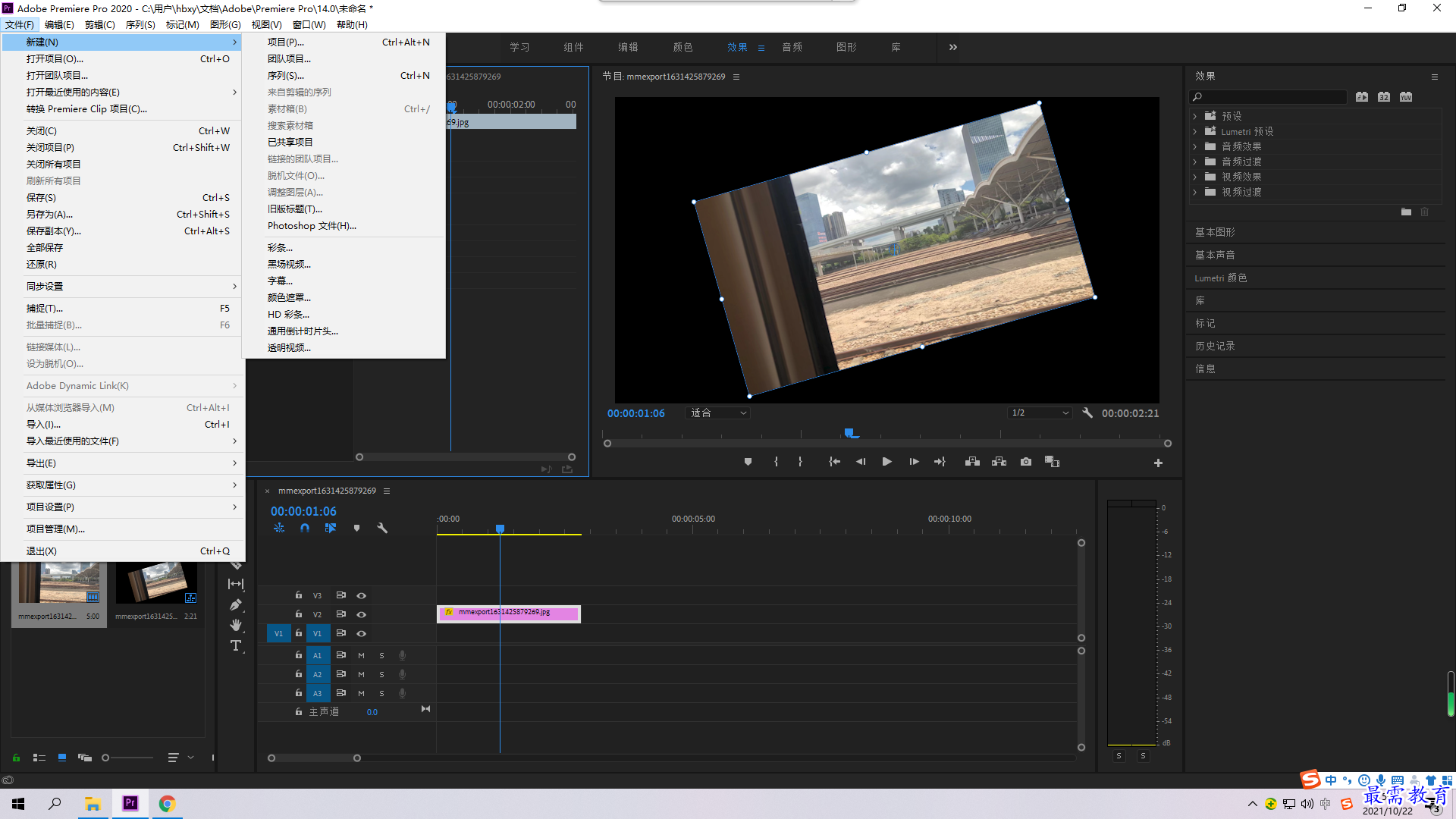The width and height of the screenshot is (1456, 819).
Task: Add marker in Program monitor
Action: point(748,462)
